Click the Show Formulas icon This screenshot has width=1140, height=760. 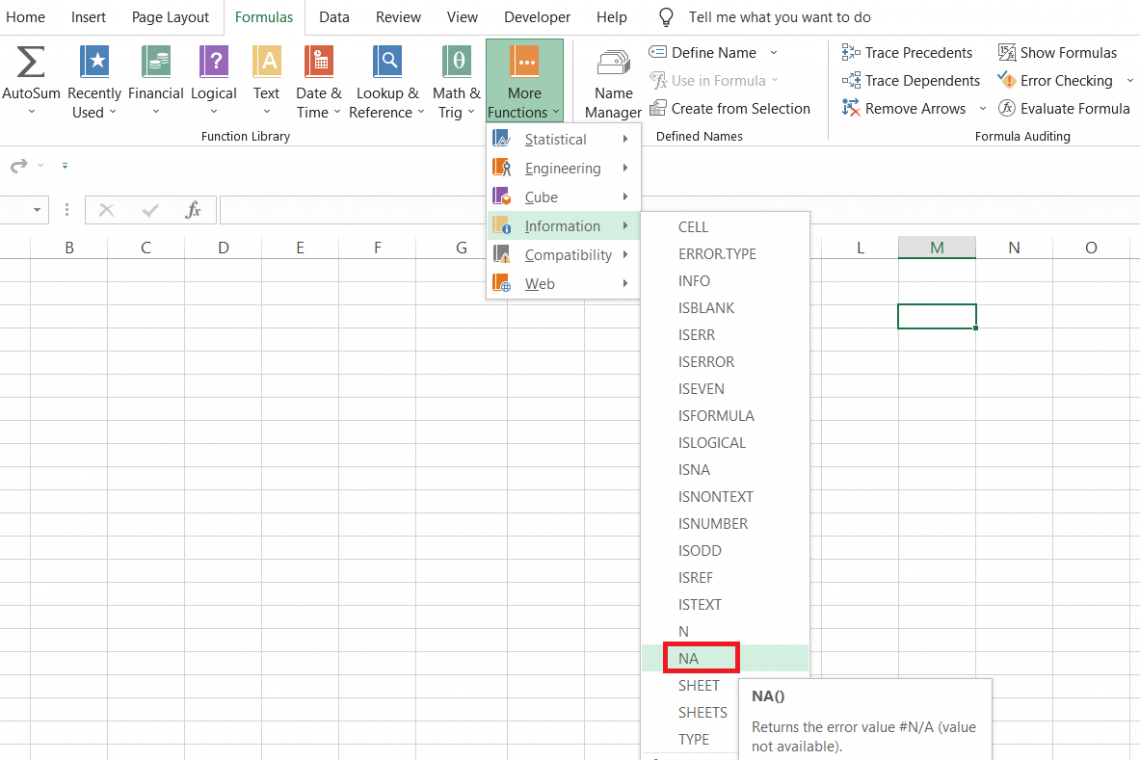(x=1057, y=52)
